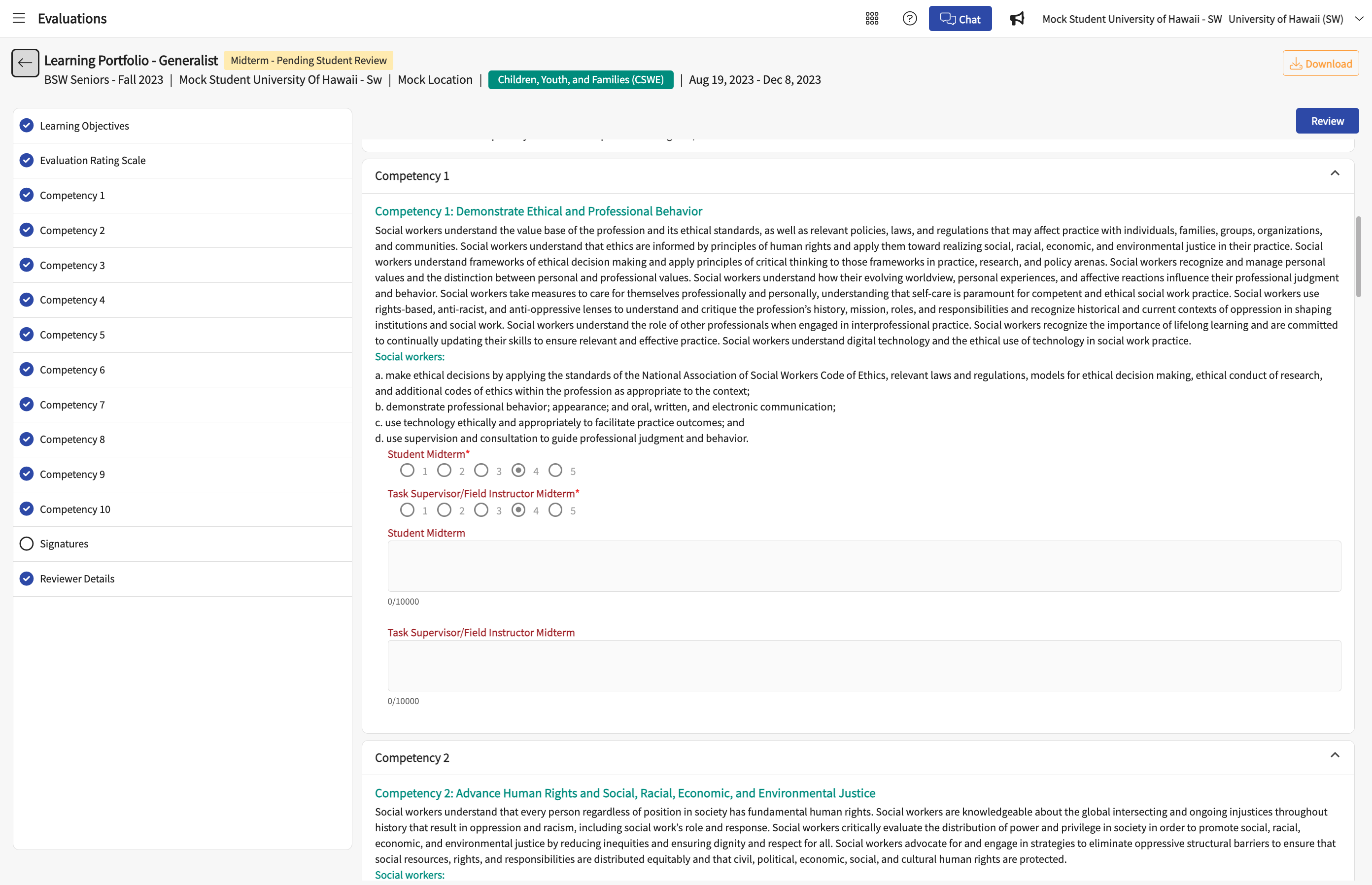Click BSW Seniors - Fall 2023 text

(104, 79)
